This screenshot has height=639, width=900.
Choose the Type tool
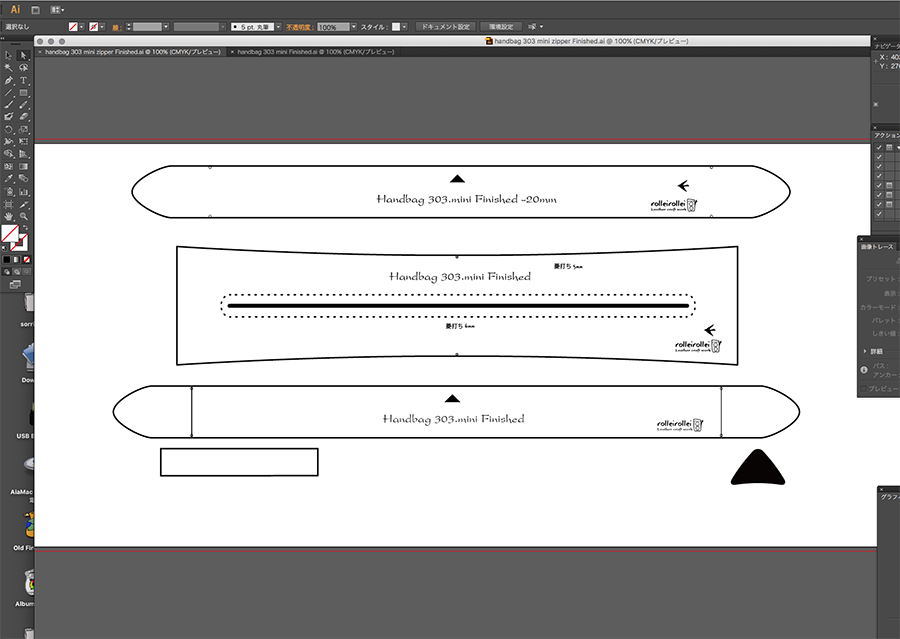tap(23, 80)
